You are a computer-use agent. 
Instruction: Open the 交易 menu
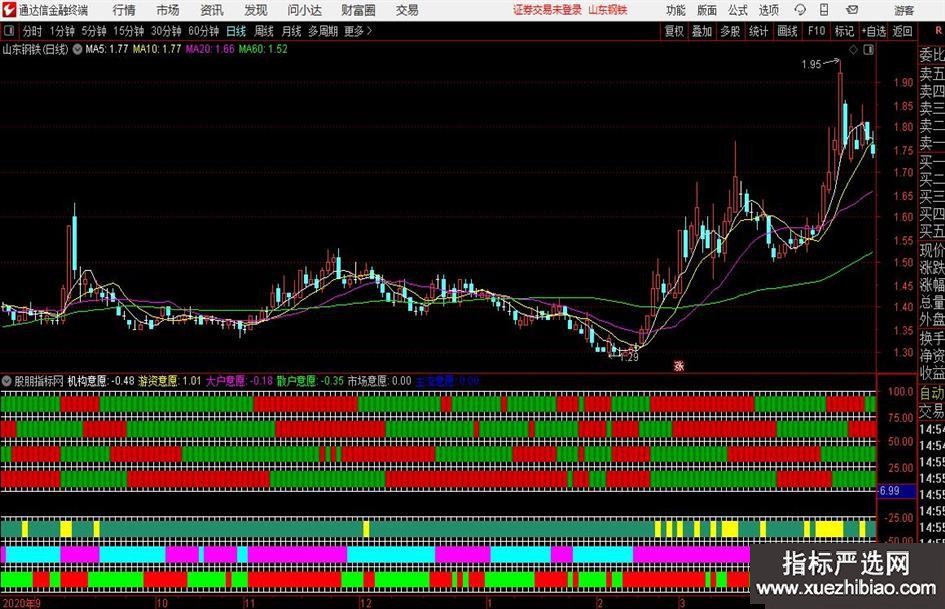coord(407,10)
